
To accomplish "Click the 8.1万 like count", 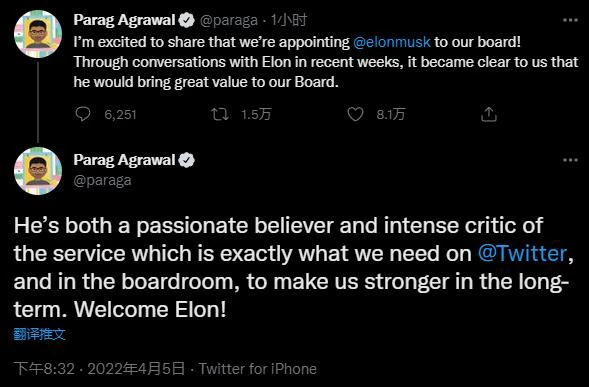I will click(391, 114).
